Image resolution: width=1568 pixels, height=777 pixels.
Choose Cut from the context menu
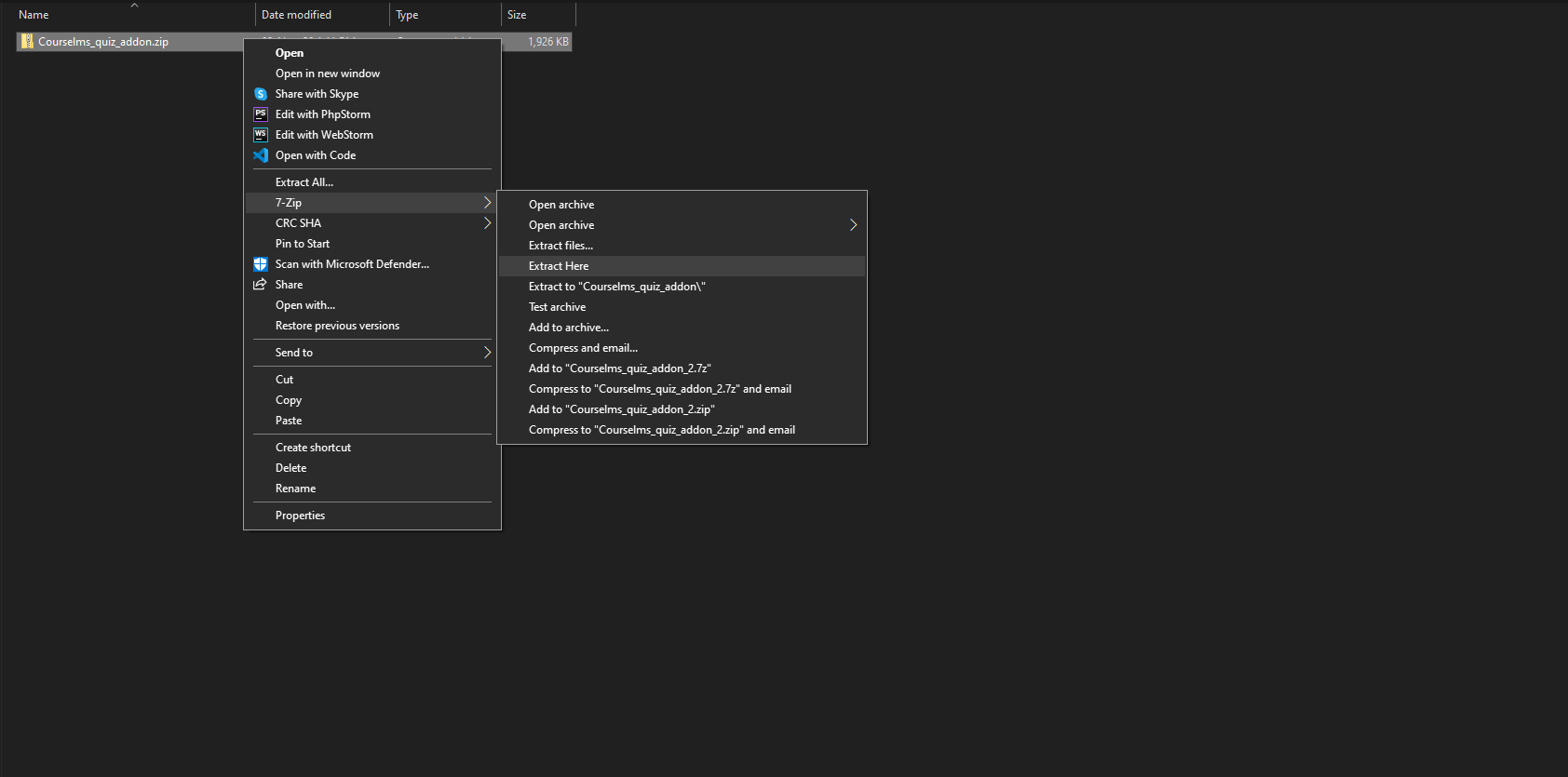tap(372, 380)
